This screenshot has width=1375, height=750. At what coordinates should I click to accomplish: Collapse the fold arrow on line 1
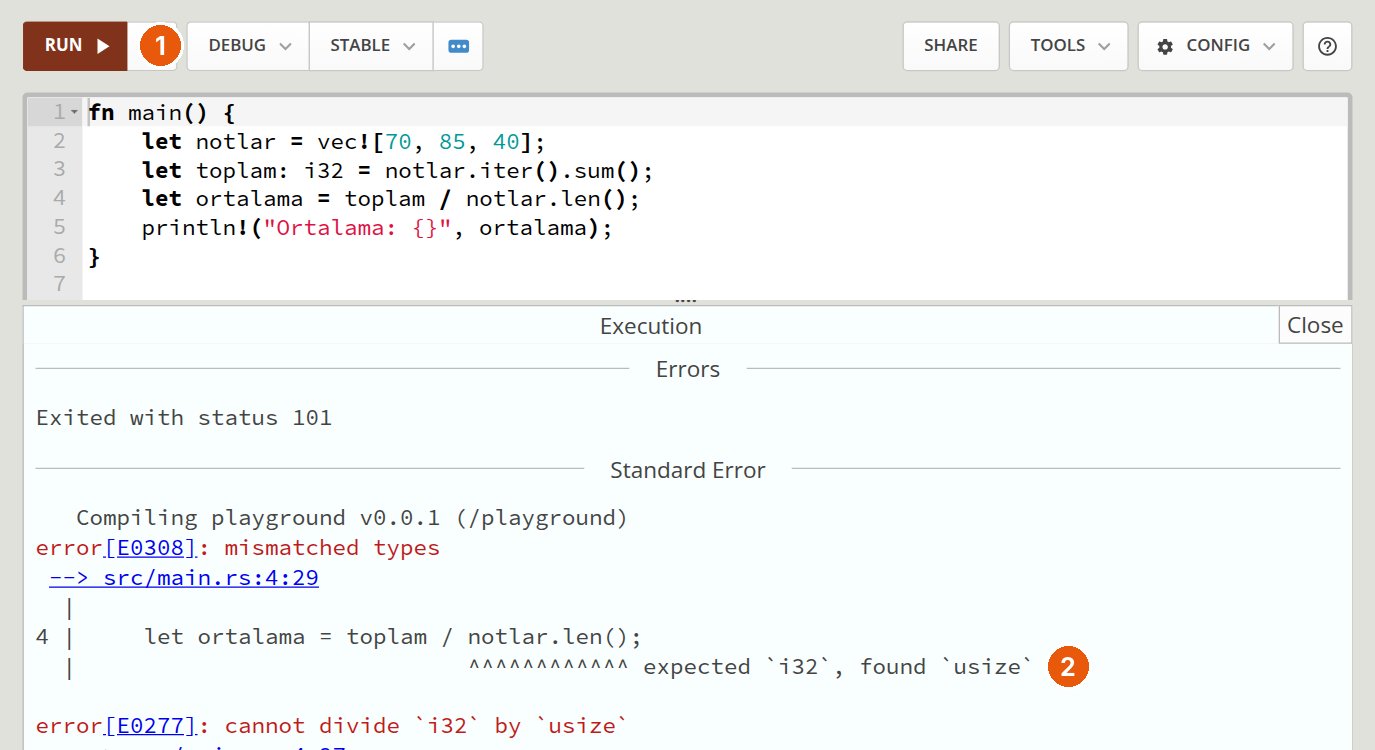[74, 113]
